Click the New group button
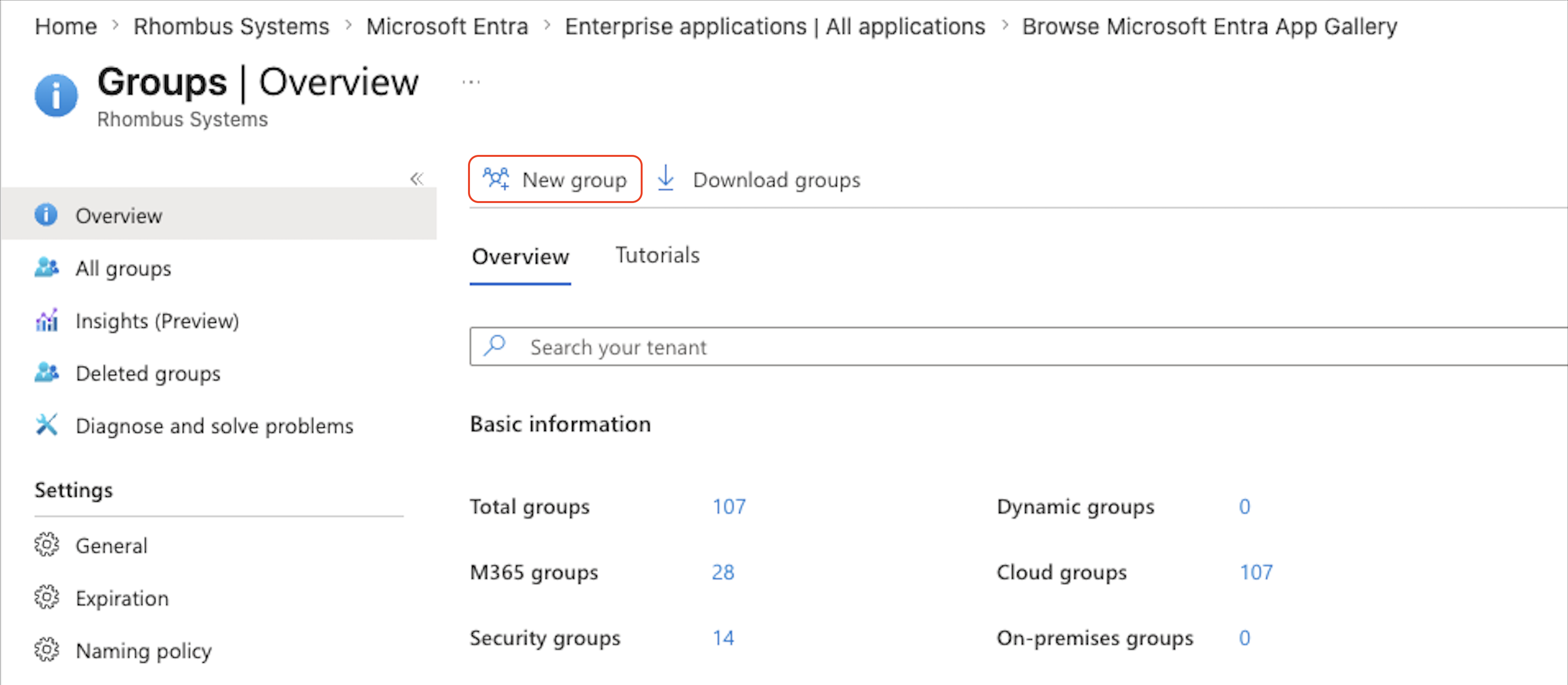1568x685 pixels. pos(555,179)
